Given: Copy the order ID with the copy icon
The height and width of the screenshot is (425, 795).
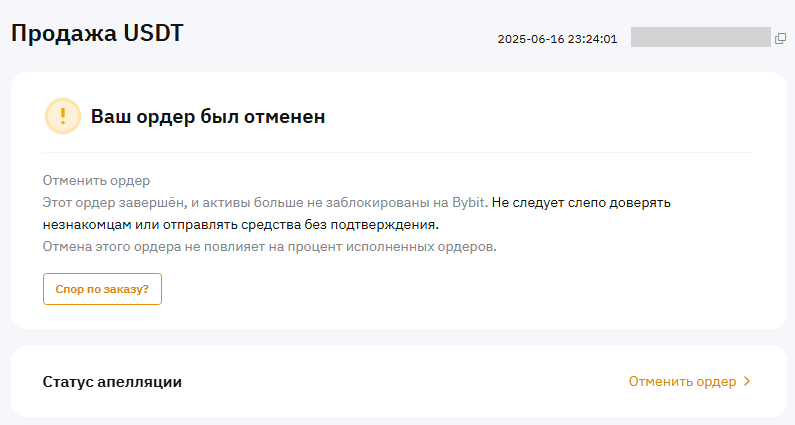Looking at the screenshot, I should (780, 39).
